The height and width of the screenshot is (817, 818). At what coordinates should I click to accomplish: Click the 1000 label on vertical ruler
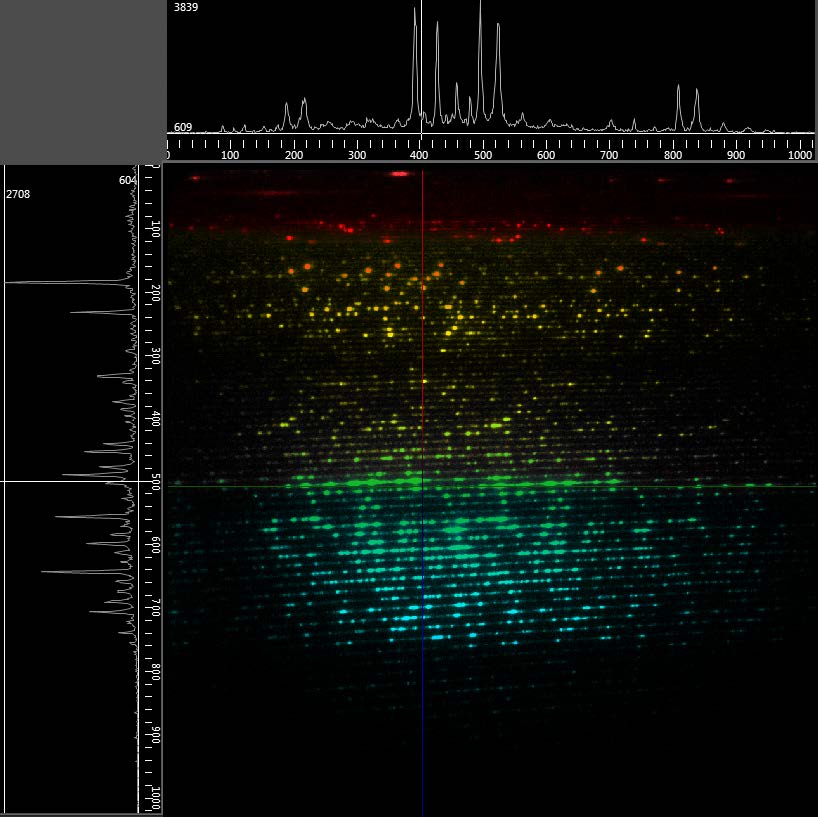[x=155, y=797]
